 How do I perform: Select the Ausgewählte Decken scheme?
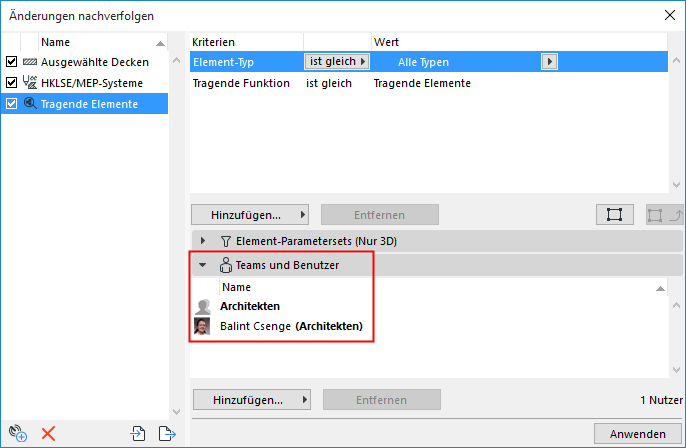click(94, 62)
